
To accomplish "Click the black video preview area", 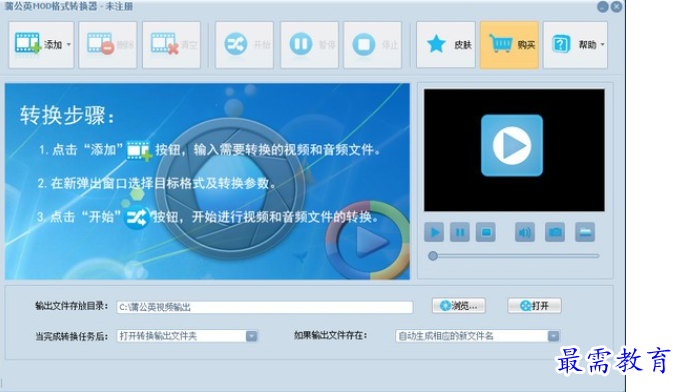I will (514, 150).
